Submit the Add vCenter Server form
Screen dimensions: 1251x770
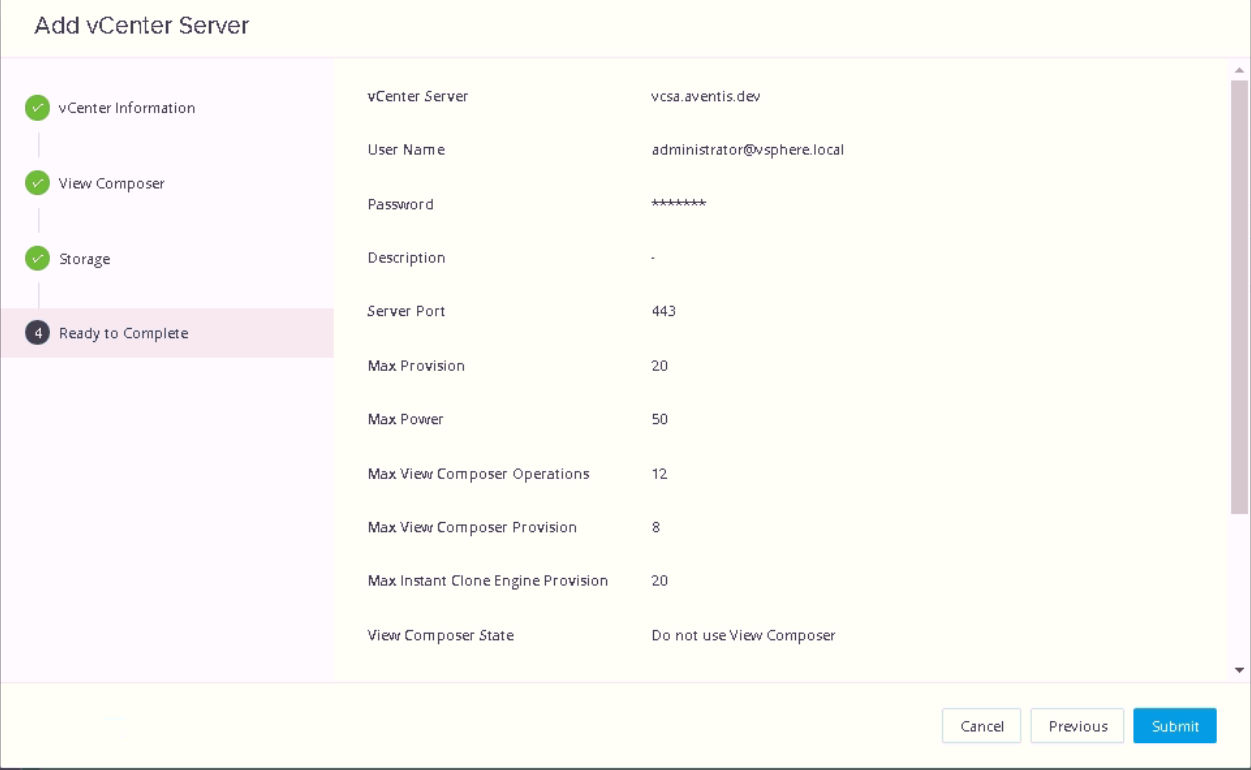(x=1175, y=726)
